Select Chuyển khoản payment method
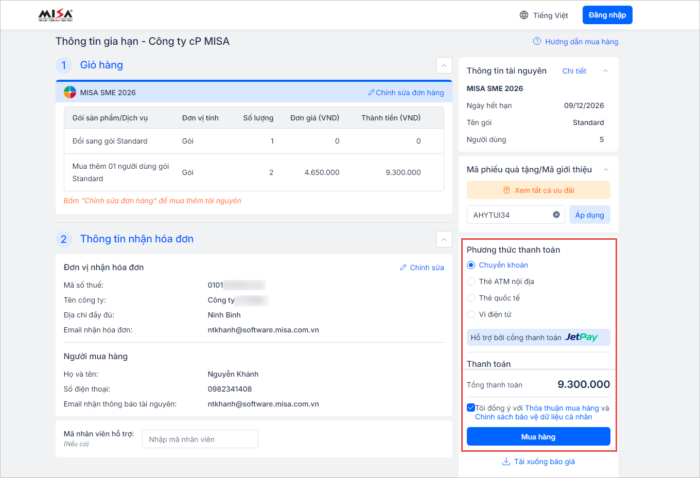 click(x=472, y=265)
